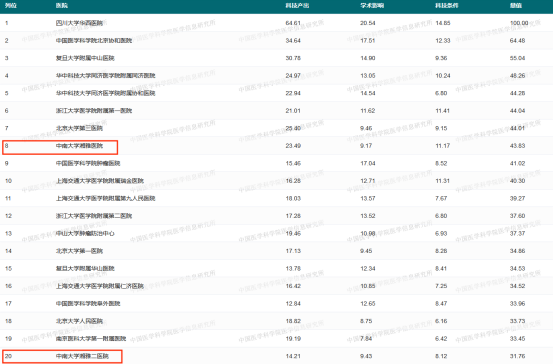The width and height of the screenshot is (553, 364).
Task: Click the 33.96 total in row 17
Action: pyautogui.click(x=517, y=303)
